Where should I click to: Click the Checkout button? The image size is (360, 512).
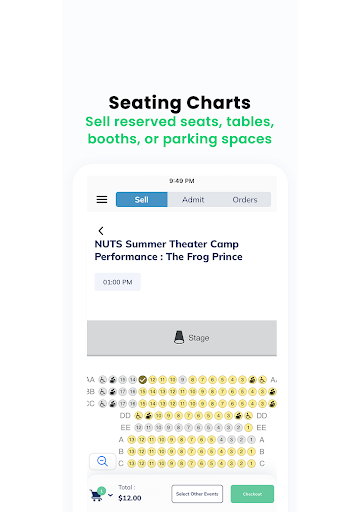tap(252, 494)
